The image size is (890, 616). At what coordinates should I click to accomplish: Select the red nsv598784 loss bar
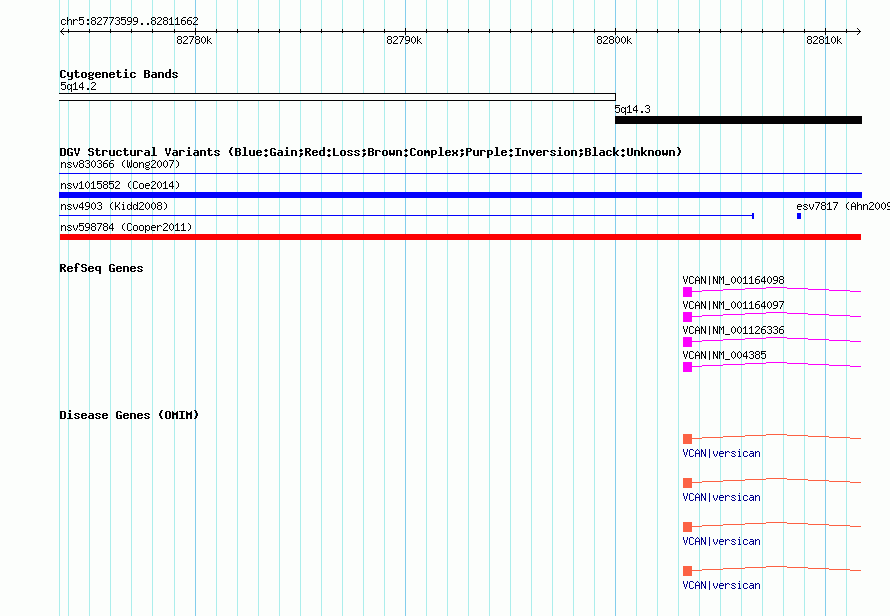(460, 237)
